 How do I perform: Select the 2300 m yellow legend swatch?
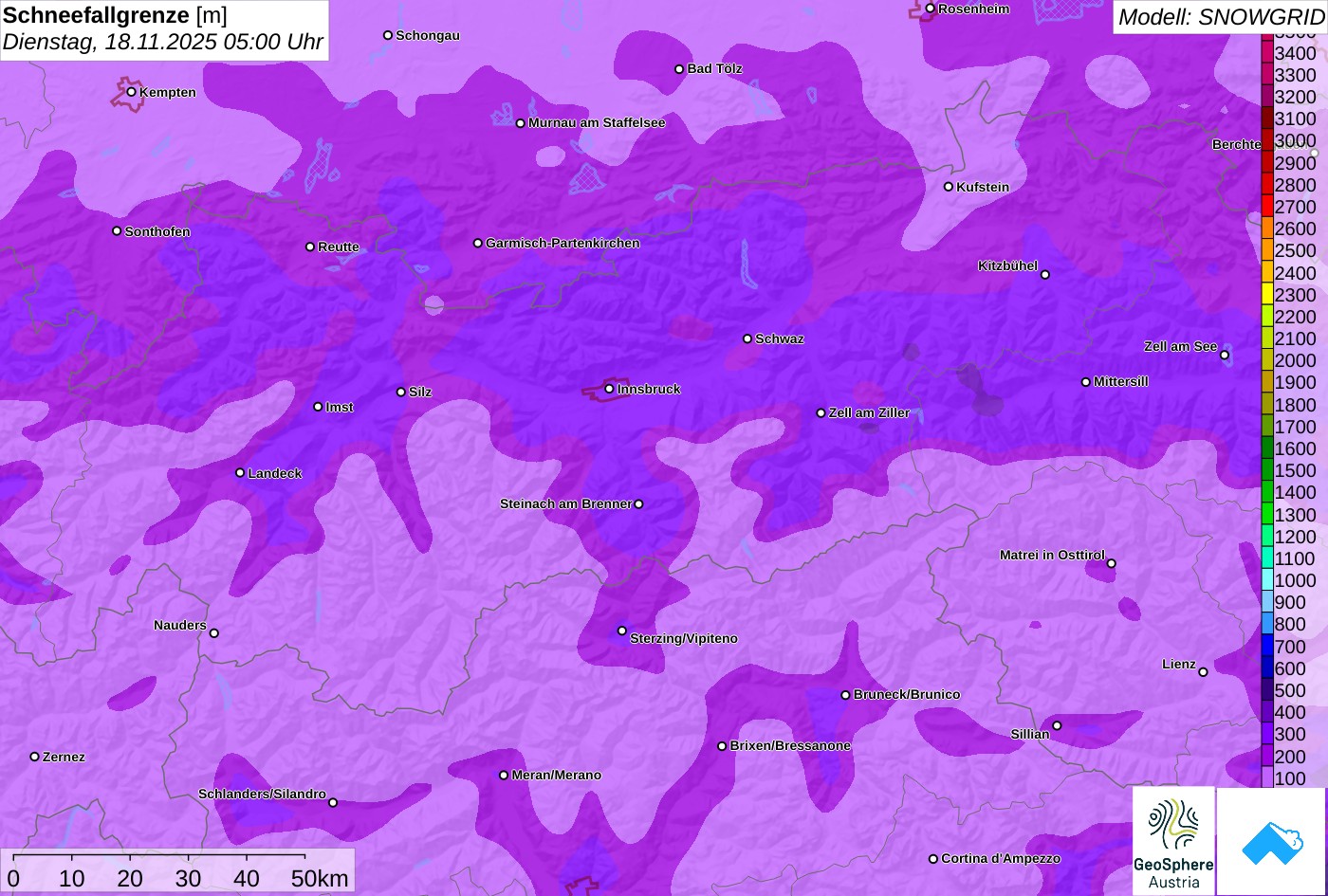pyautogui.click(x=1267, y=295)
